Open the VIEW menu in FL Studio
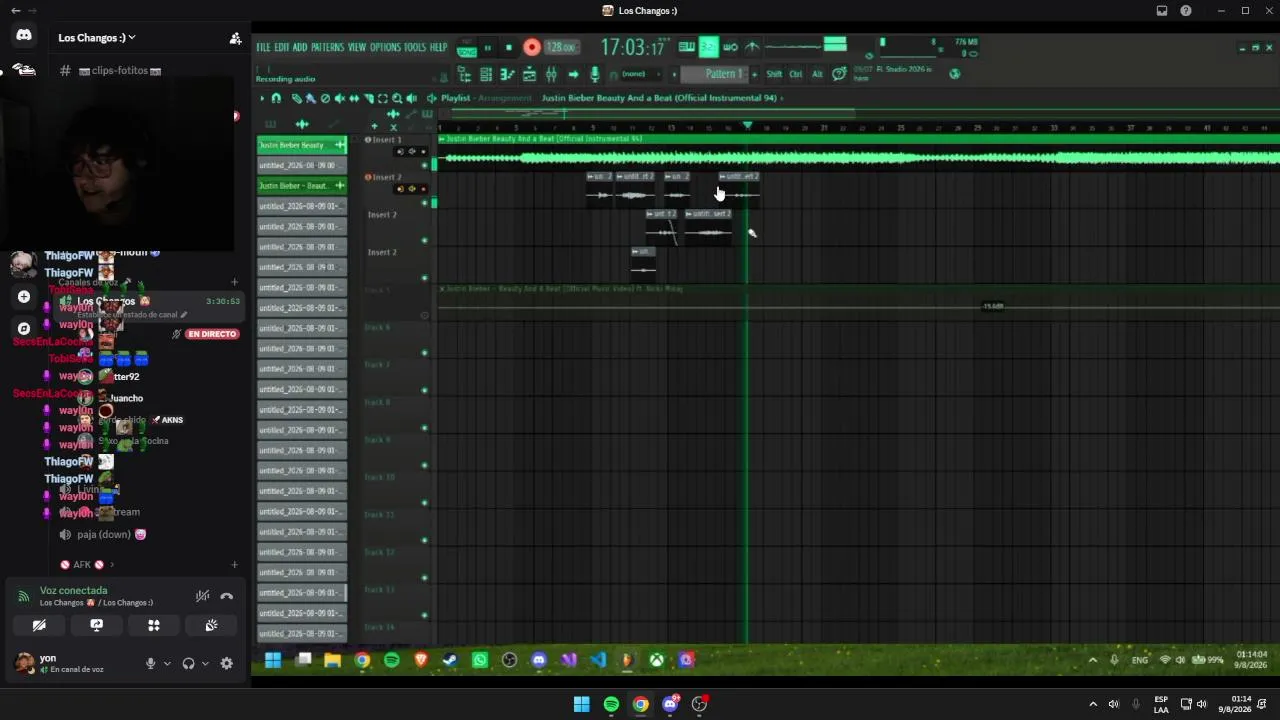This screenshot has height=720, width=1280. 357,47
